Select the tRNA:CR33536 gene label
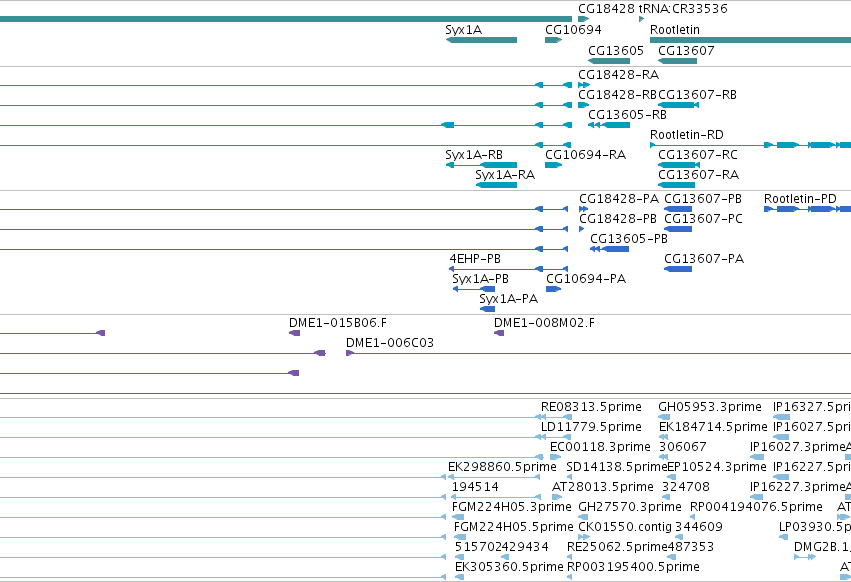Viewport: 851px width, 582px height. (683, 9)
